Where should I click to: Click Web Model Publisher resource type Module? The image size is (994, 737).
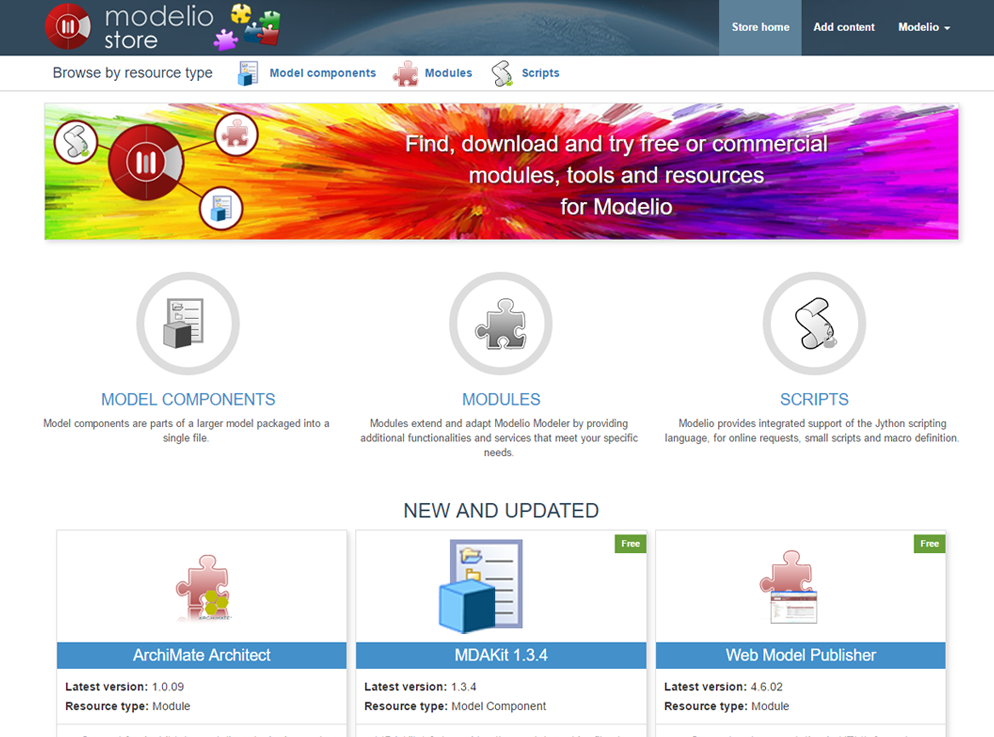point(726,706)
